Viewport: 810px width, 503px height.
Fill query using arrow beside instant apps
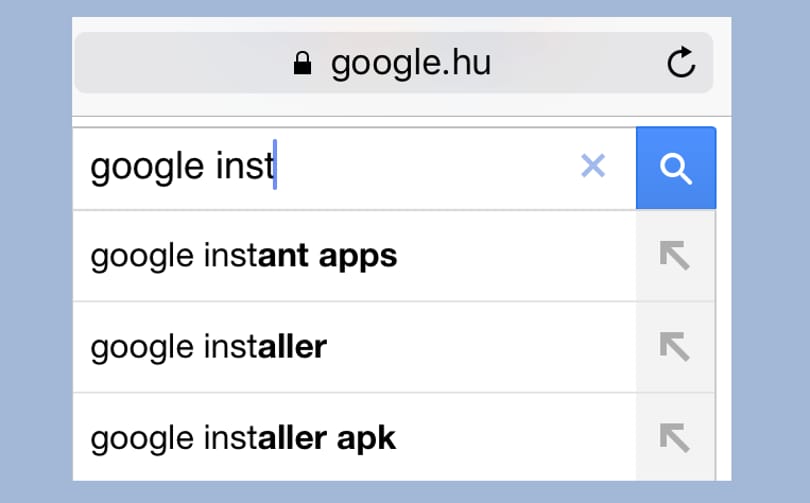675,256
